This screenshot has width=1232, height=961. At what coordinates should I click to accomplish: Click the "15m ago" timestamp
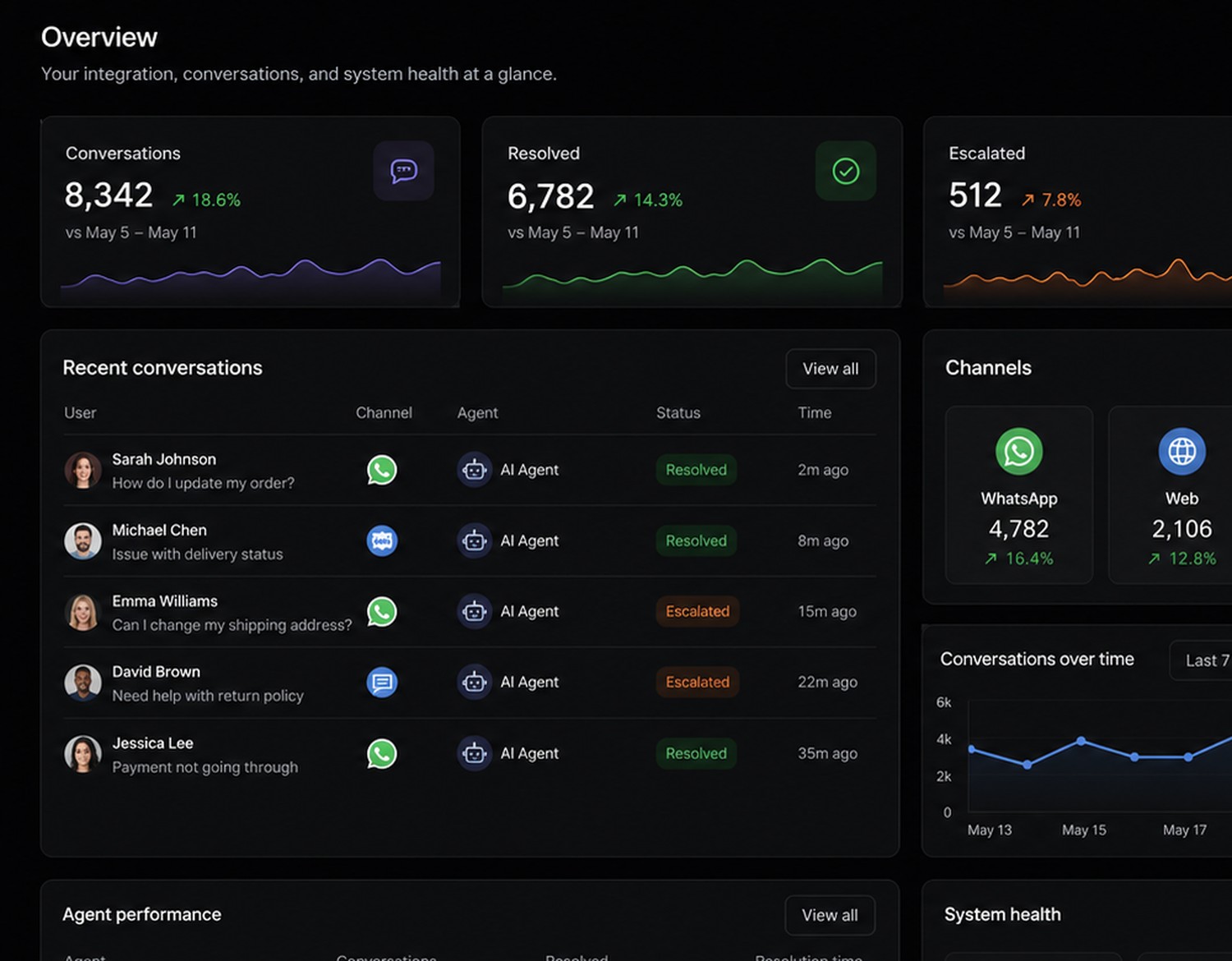(x=827, y=612)
